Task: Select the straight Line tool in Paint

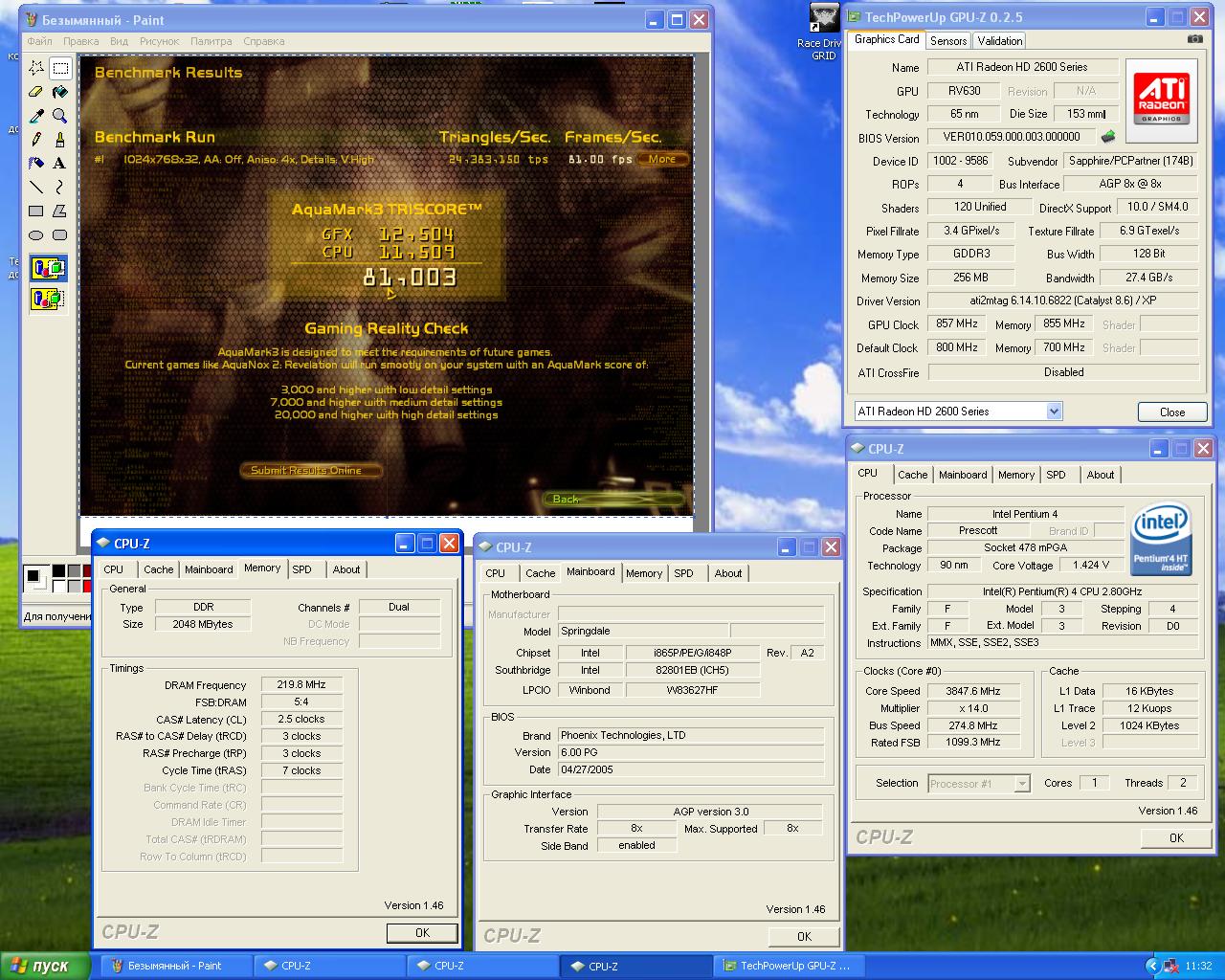Action: coord(36,188)
